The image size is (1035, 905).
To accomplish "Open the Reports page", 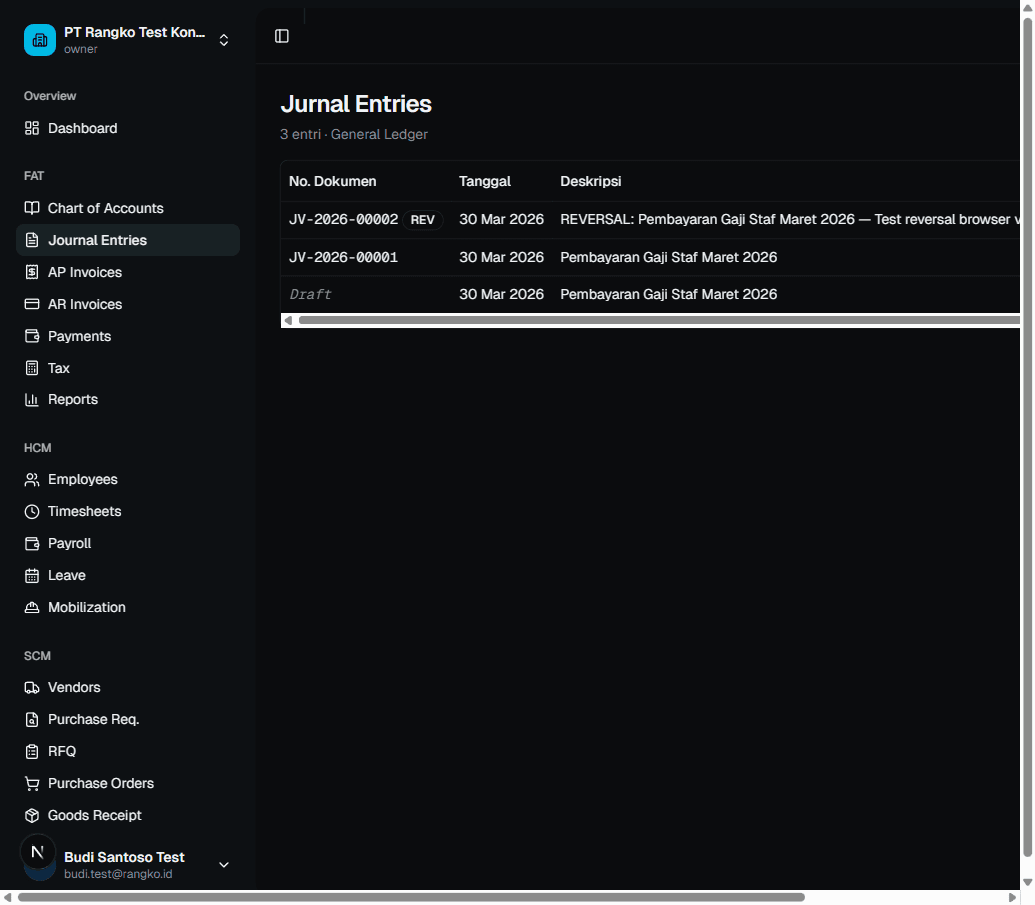I will pyautogui.click(x=127, y=399).
